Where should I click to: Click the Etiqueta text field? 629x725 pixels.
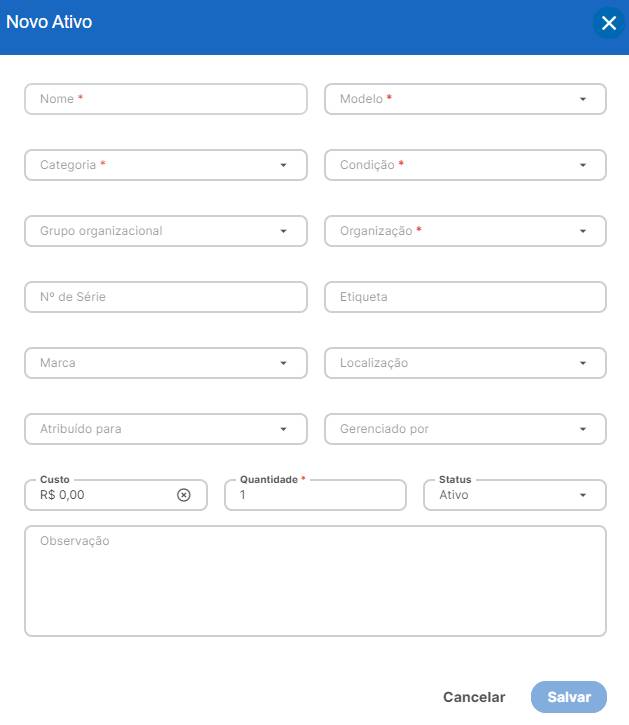pos(465,297)
